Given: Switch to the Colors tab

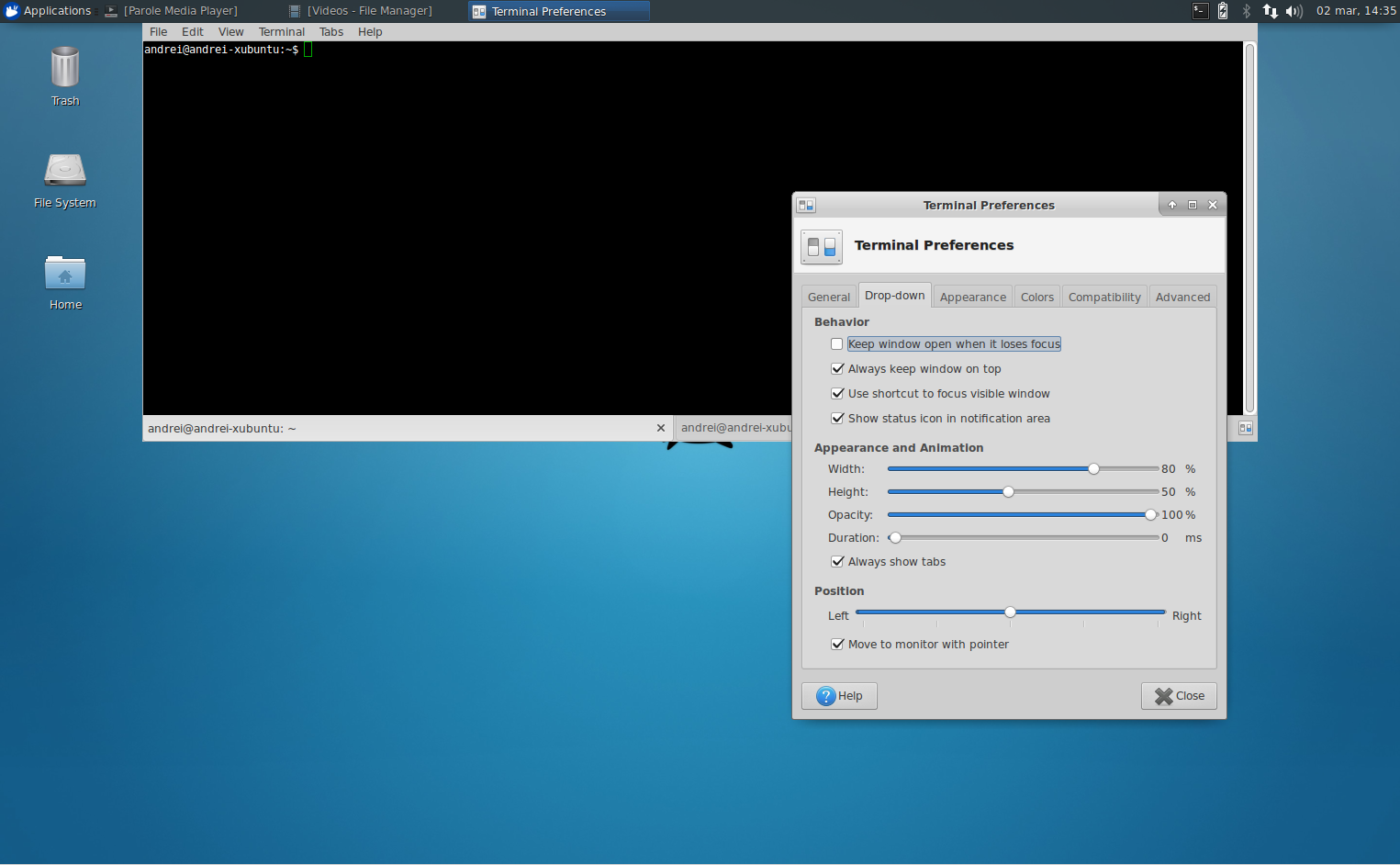Looking at the screenshot, I should tap(1036, 296).
